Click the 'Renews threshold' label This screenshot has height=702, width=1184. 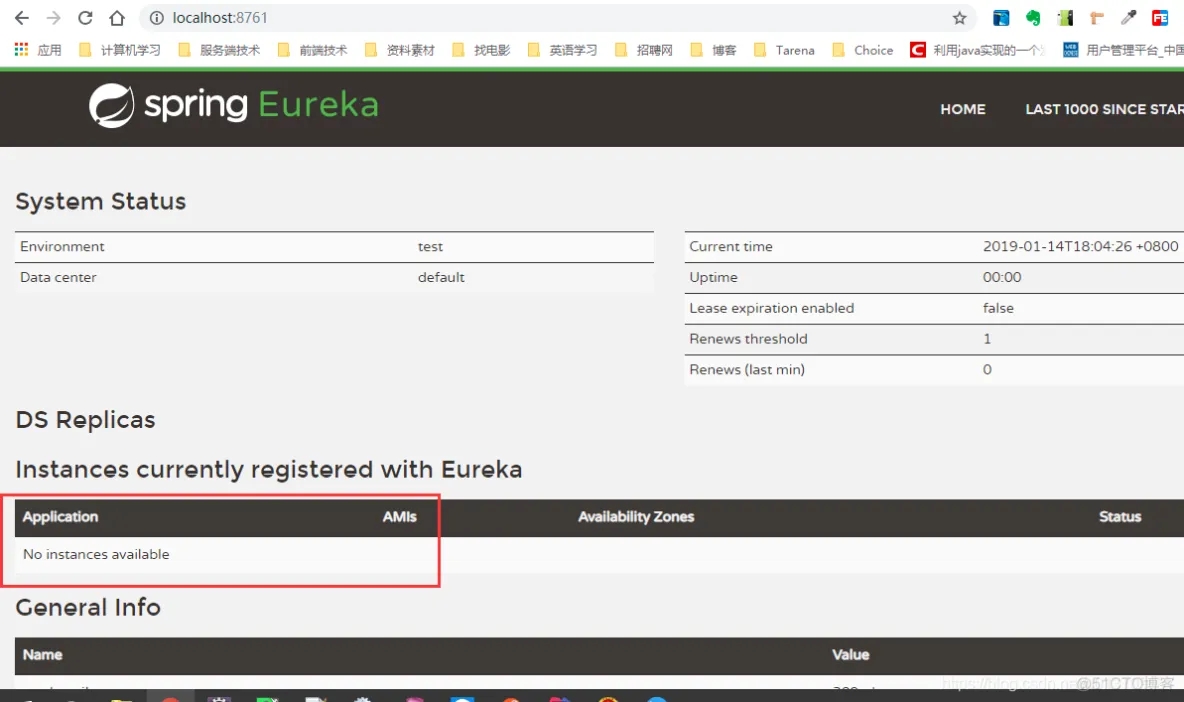(x=748, y=340)
